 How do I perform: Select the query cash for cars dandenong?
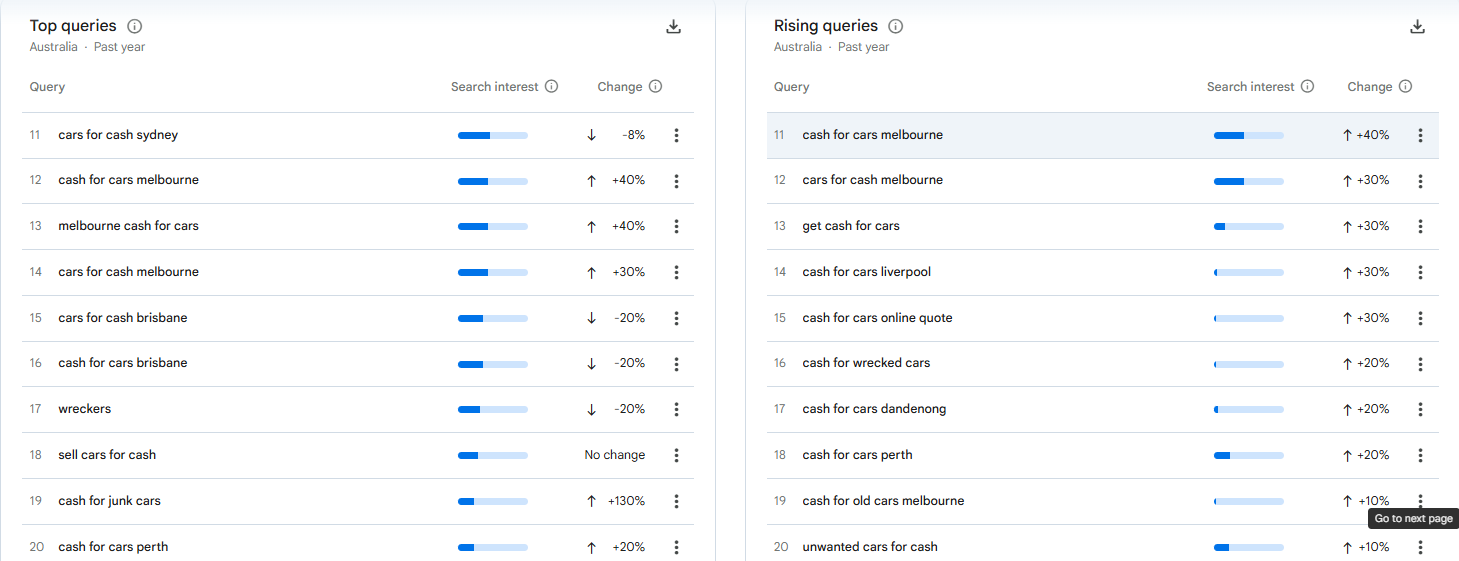(x=874, y=409)
